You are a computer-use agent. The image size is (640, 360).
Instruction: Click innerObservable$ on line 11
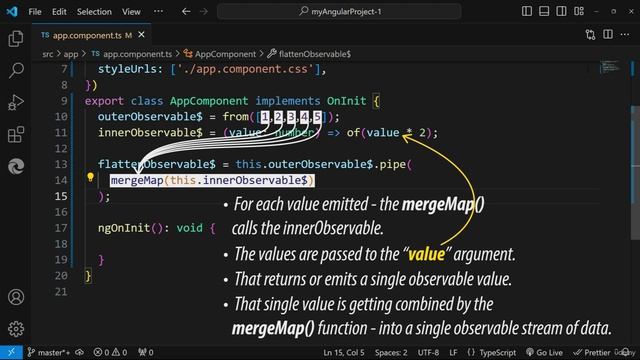point(150,133)
